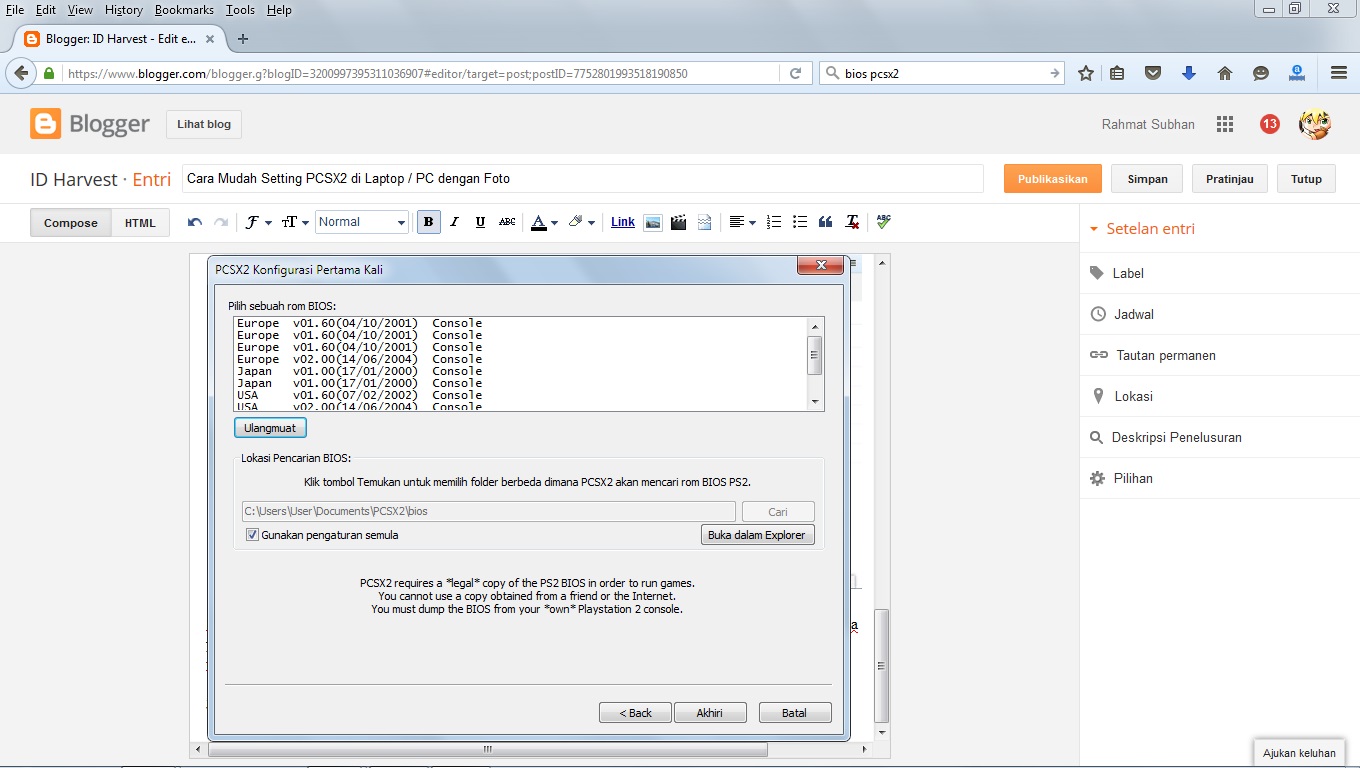Insert an image into the post
This screenshot has height=768, width=1360.
tap(653, 222)
